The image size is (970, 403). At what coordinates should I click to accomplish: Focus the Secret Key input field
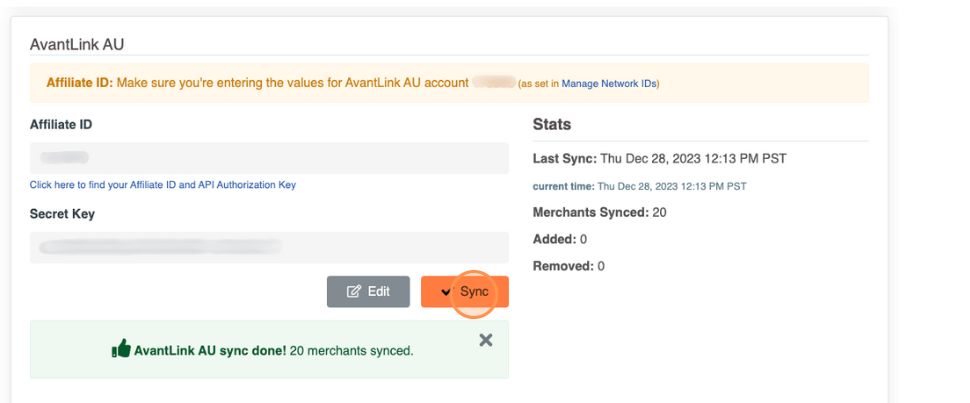coord(269,247)
